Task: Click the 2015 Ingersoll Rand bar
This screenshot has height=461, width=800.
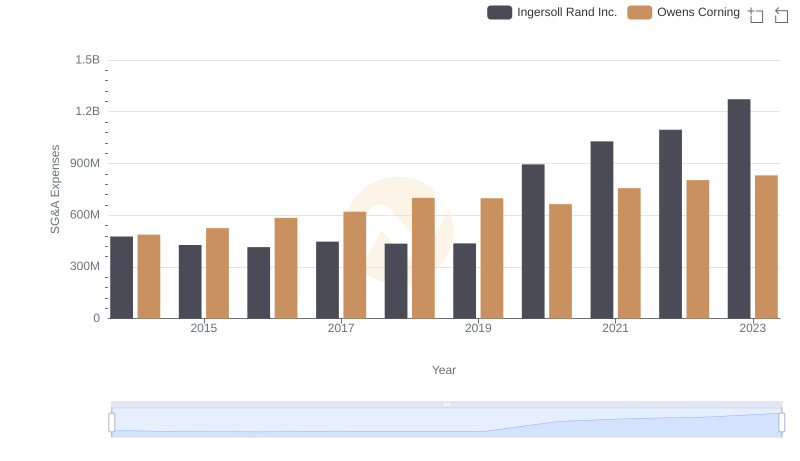Action: (x=190, y=281)
